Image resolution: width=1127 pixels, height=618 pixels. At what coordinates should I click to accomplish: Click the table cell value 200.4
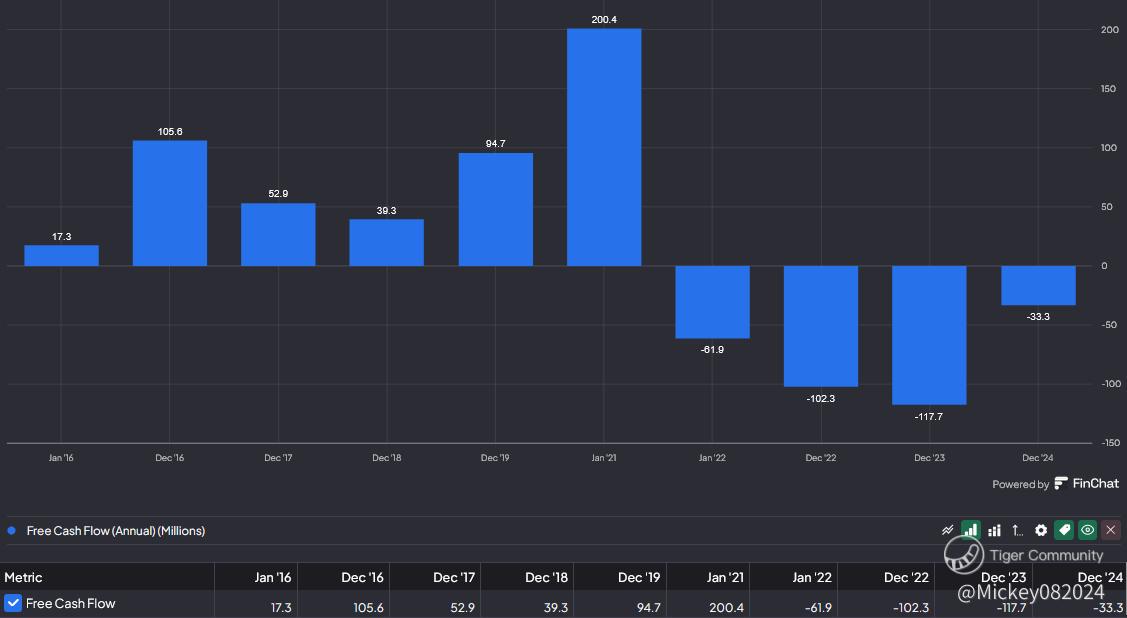point(727,607)
